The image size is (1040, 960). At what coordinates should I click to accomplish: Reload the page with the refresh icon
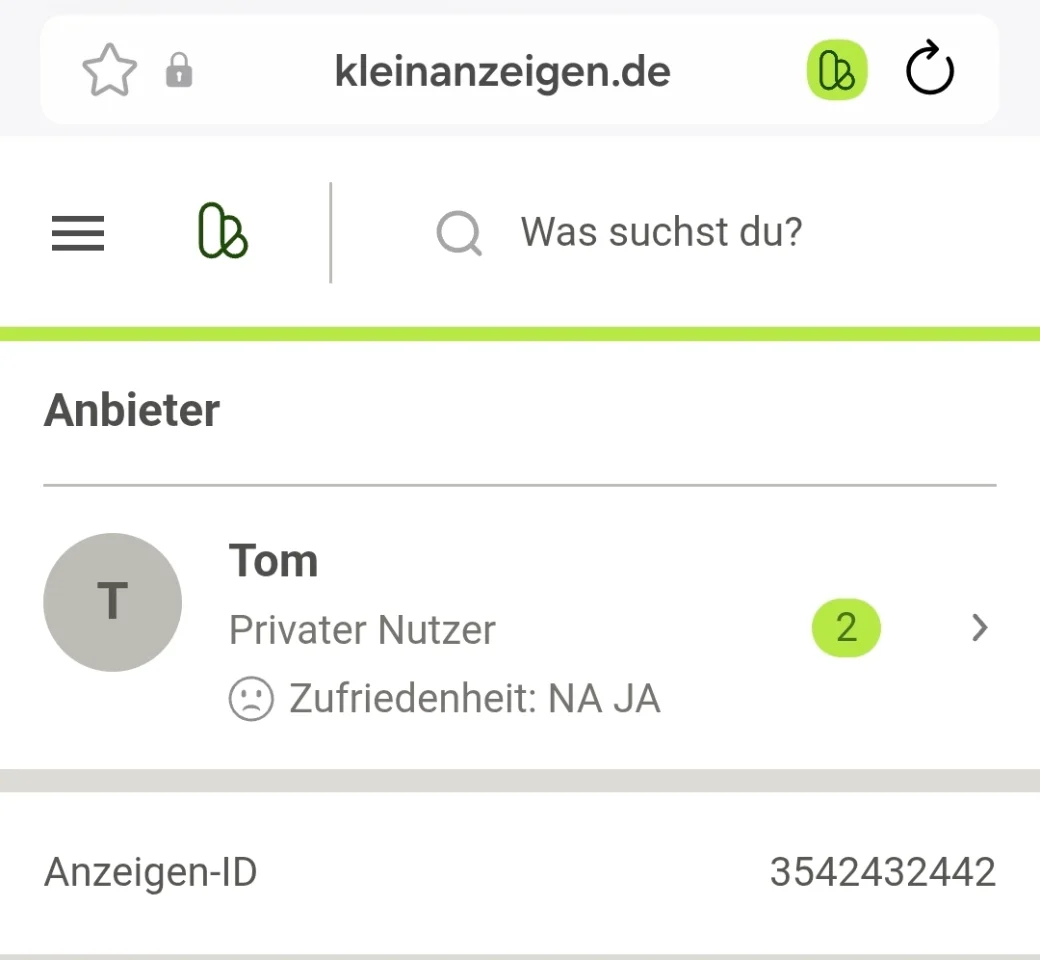(x=930, y=69)
